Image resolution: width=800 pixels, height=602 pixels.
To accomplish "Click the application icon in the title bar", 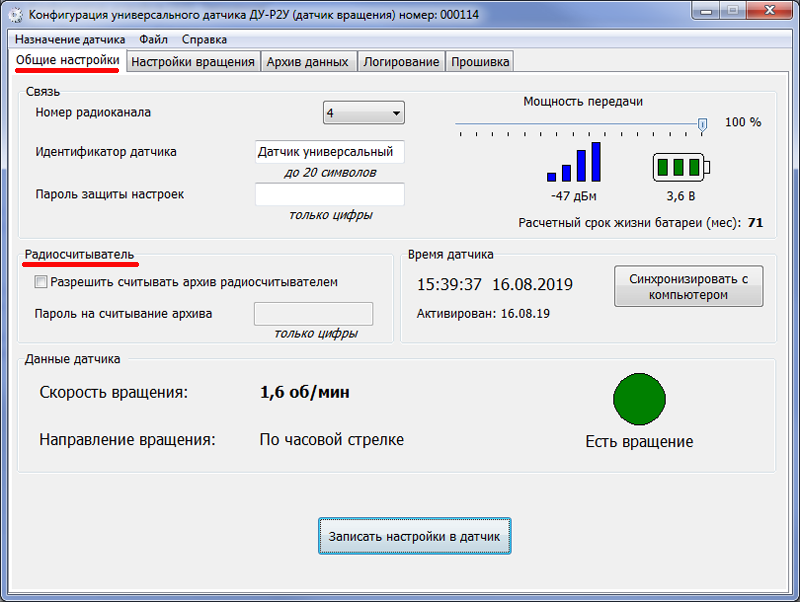I will pyautogui.click(x=16, y=15).
